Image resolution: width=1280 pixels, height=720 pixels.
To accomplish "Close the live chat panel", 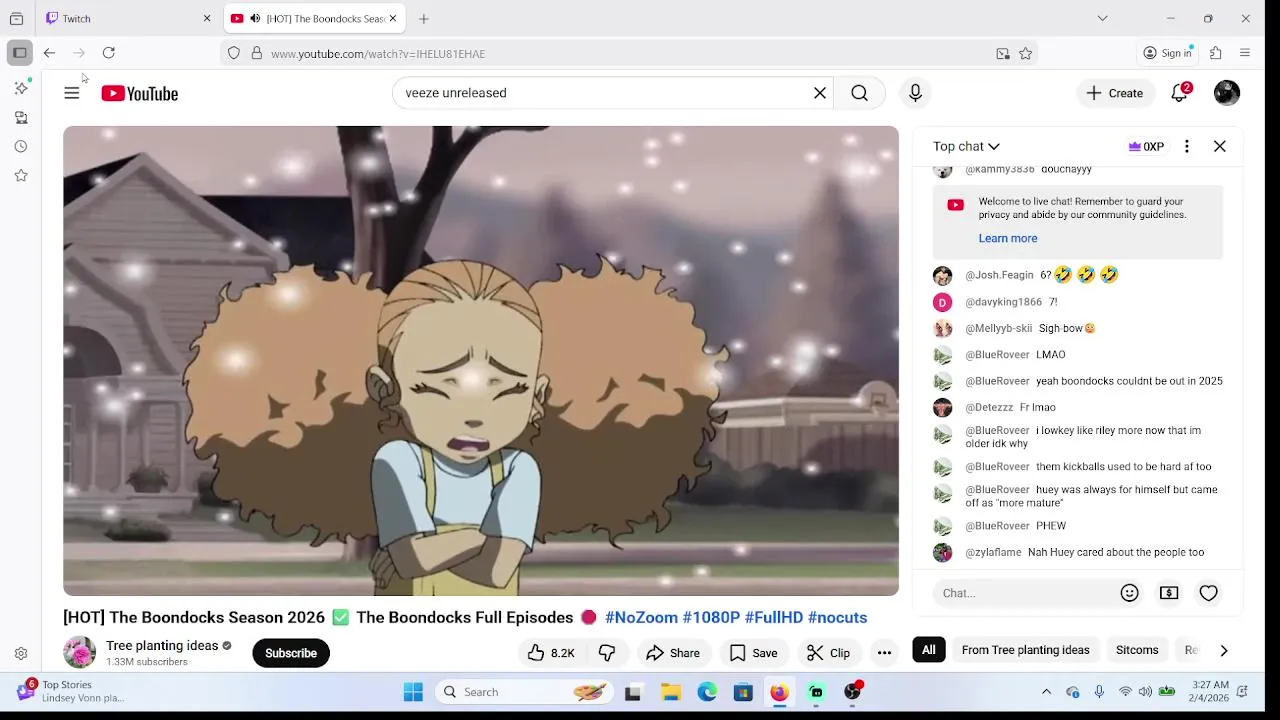I will pos(1220,146).
